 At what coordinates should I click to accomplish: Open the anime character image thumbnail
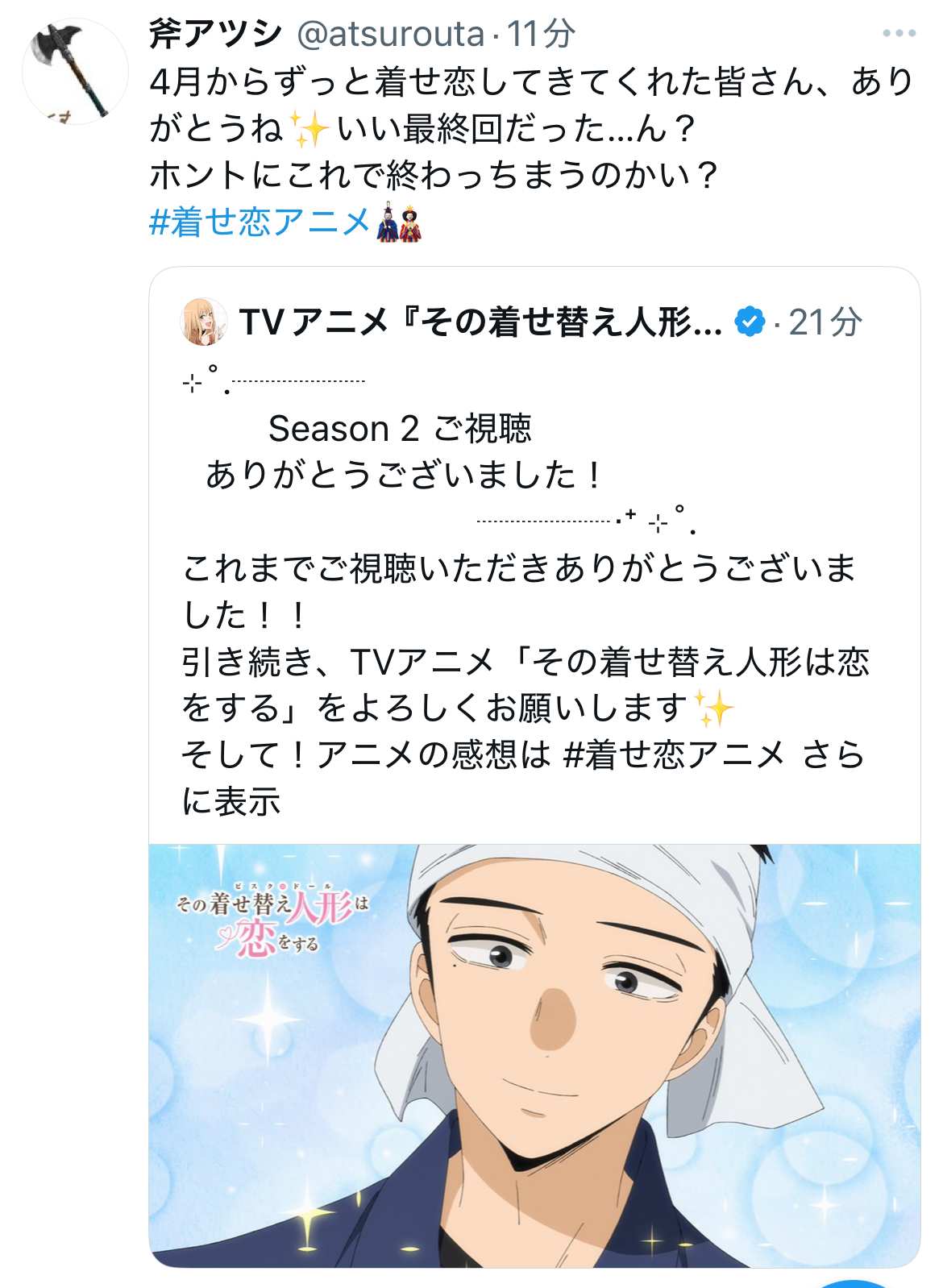tap(534, 1056)
